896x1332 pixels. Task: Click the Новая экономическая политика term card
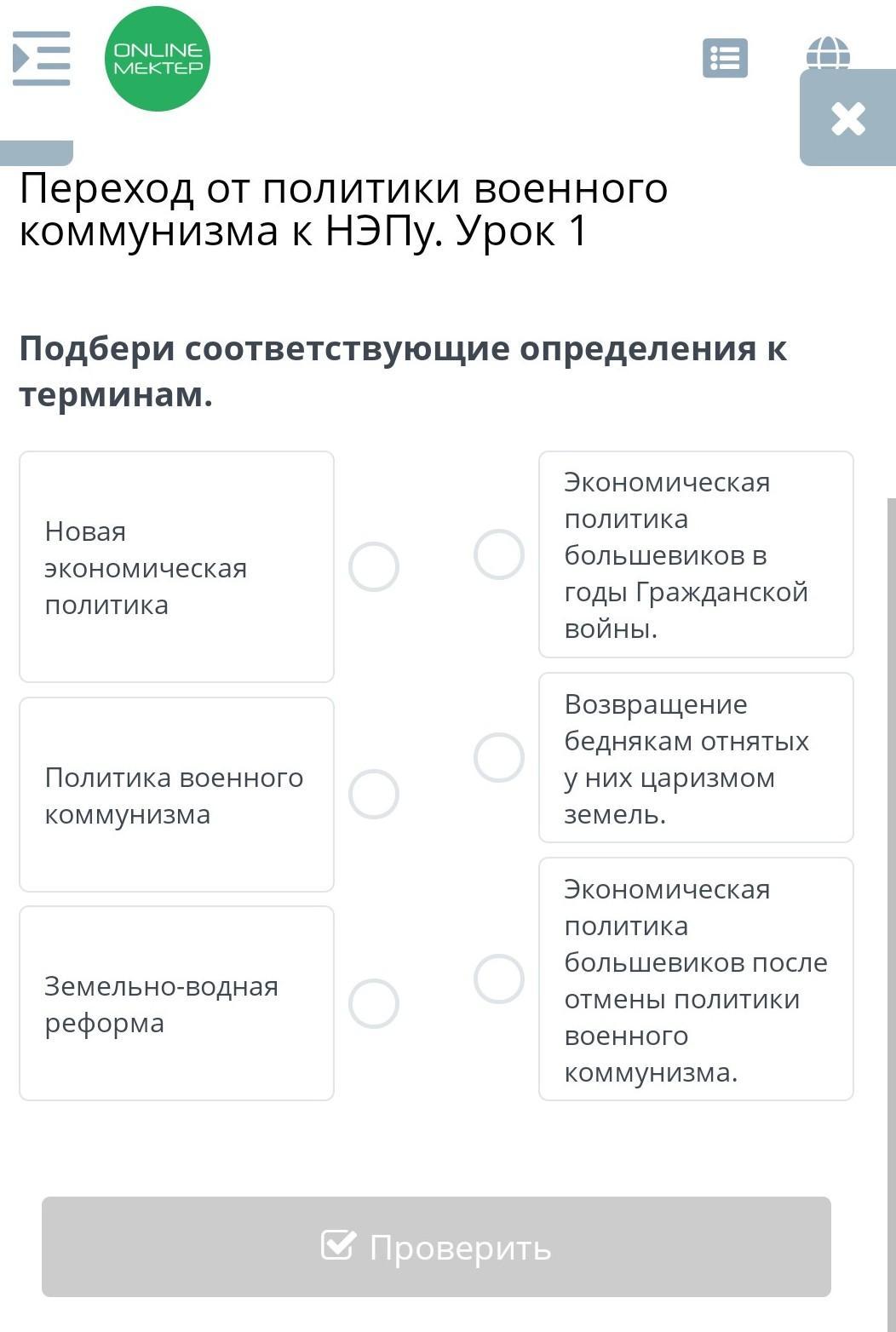coord(176,566)
